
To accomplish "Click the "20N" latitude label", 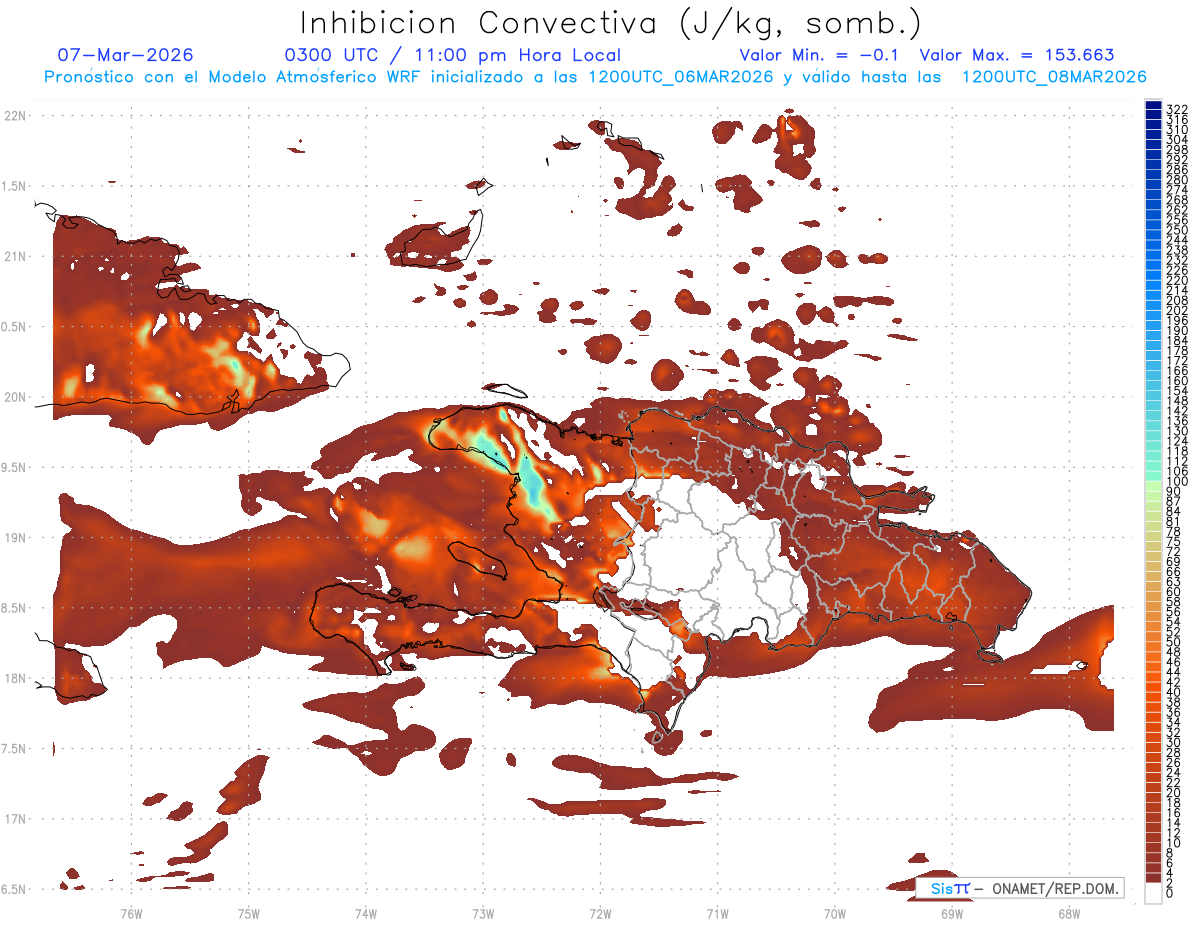I will (x=15, y=397).
